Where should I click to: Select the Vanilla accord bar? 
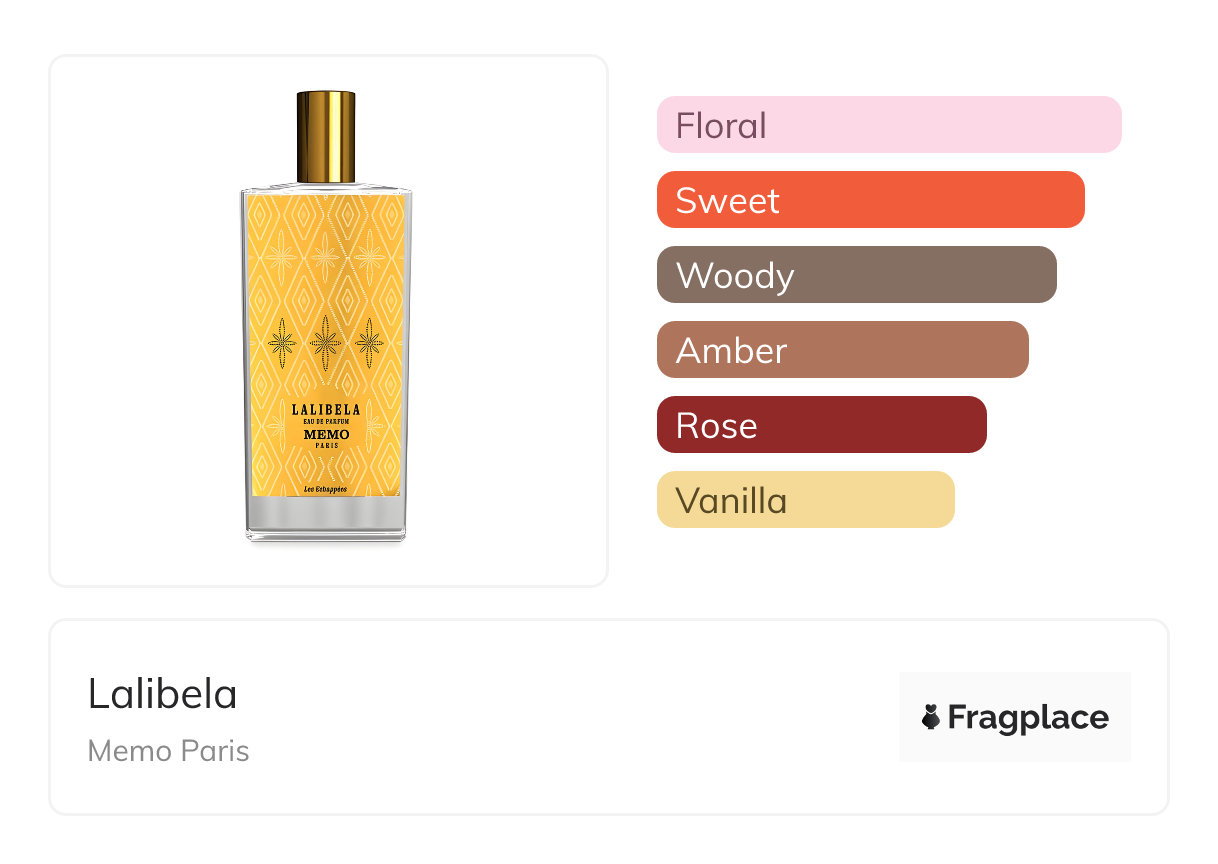(805, 500)
